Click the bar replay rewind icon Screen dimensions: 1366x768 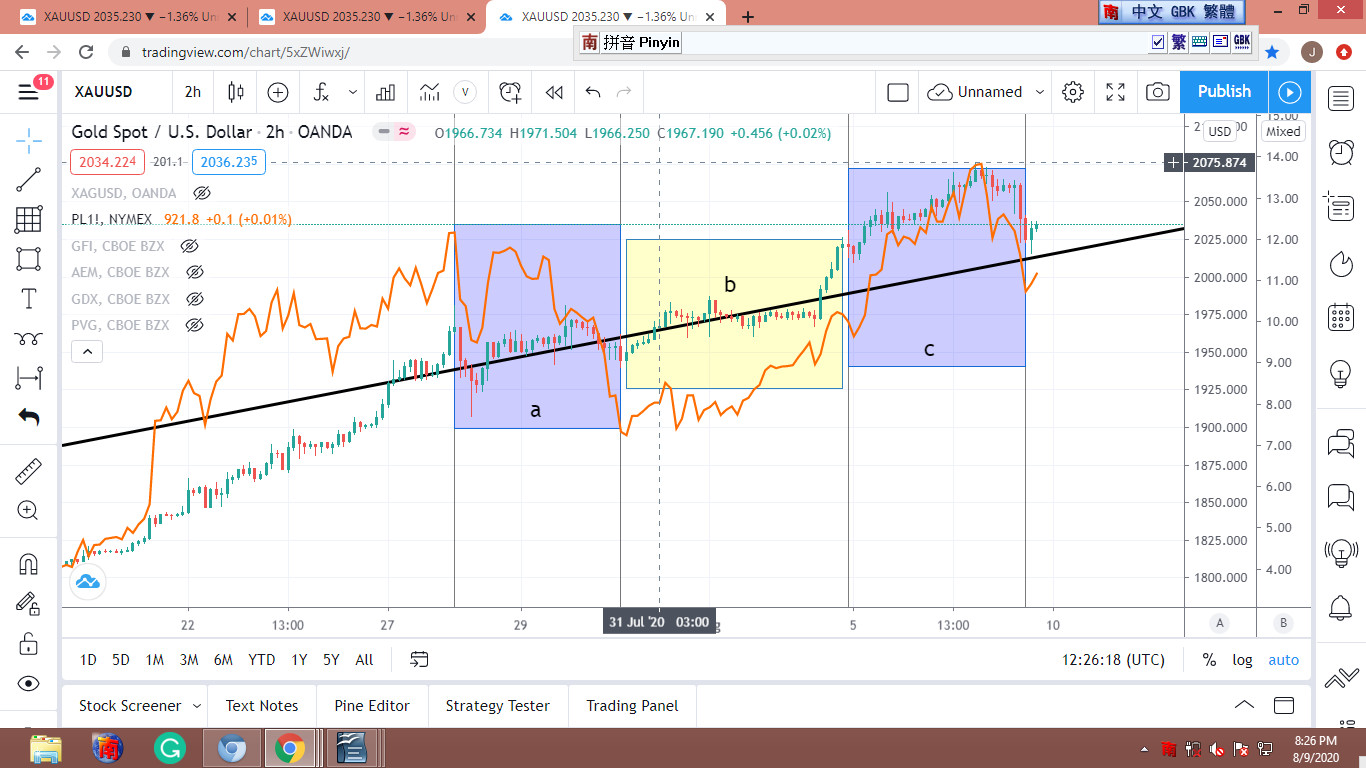coord(554,92)
